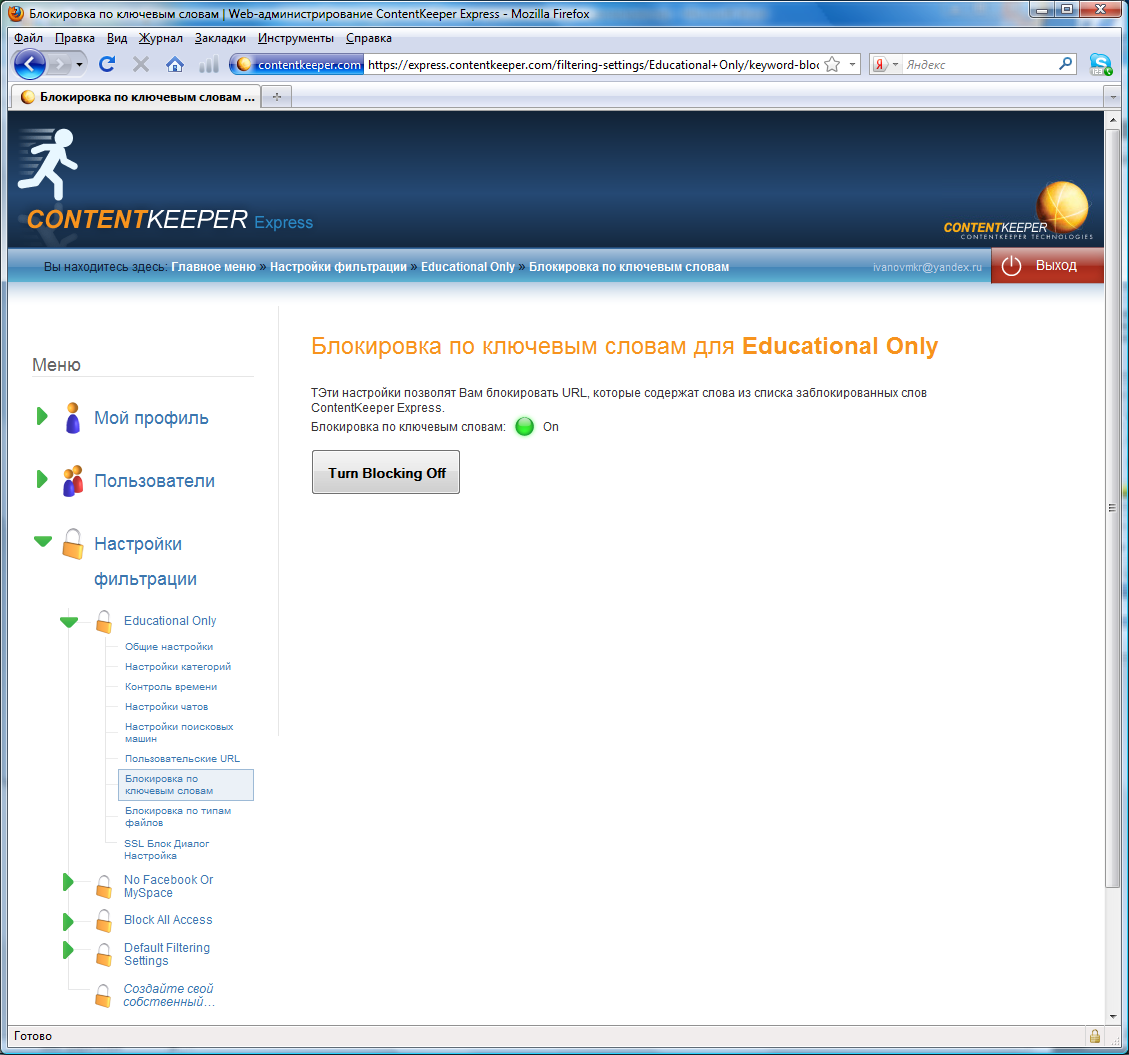Click the Default Filtering Settings padlock icon
This screenshot has width=1129, height=1055.
(x=104, y=955)
